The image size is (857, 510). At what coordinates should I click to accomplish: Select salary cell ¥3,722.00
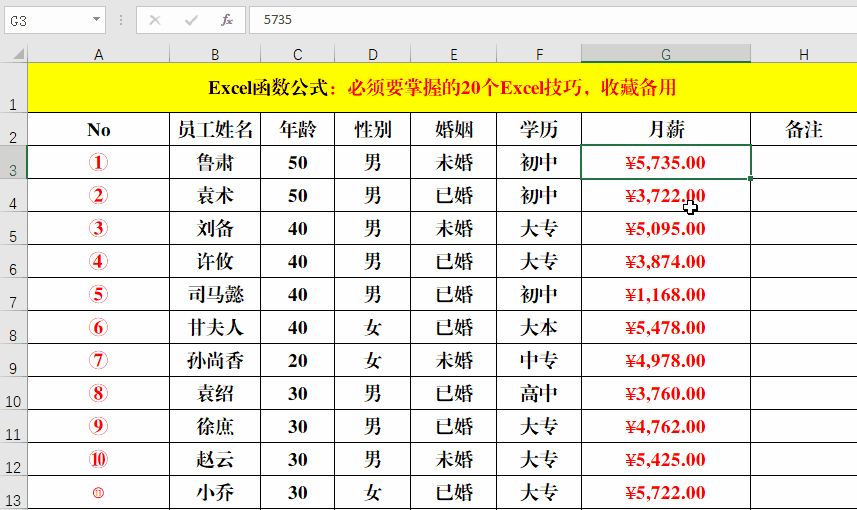click(666, 196)
